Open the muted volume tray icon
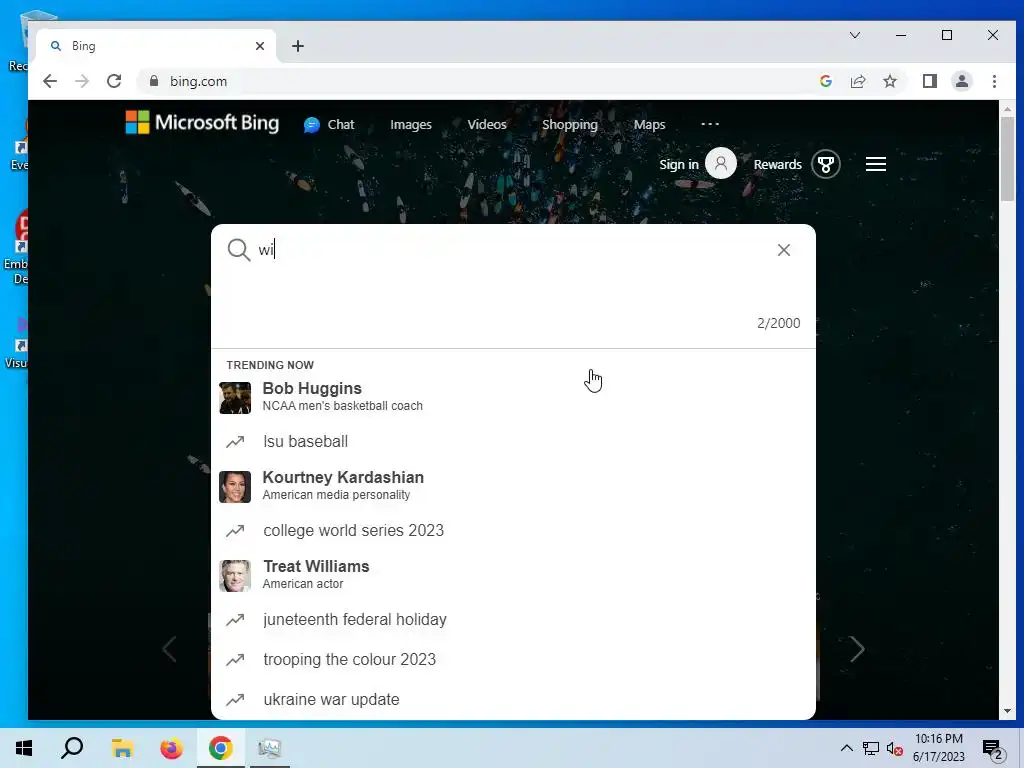 (x=895, y=748)
